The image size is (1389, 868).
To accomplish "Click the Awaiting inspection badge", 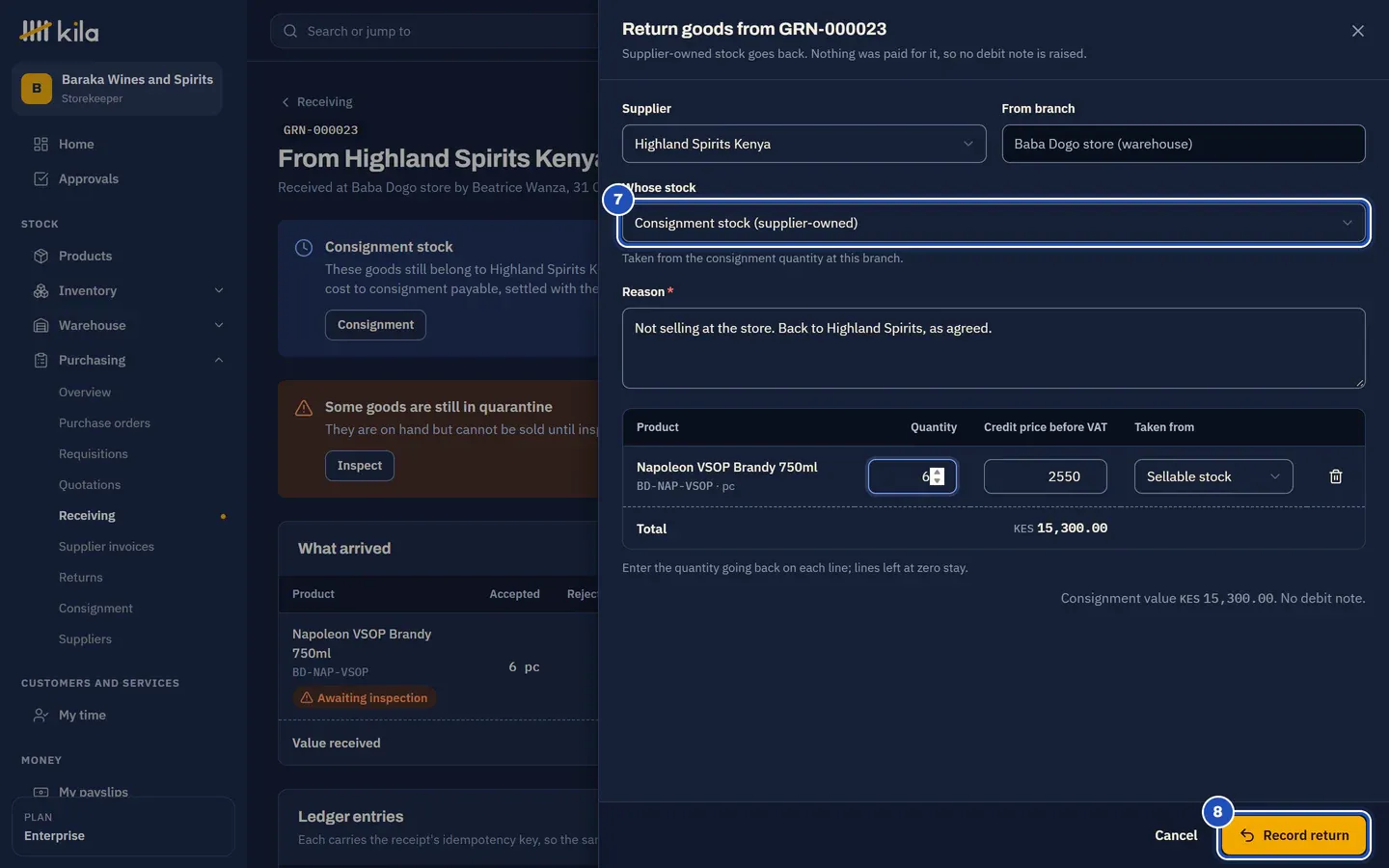I will pos(364,698).
